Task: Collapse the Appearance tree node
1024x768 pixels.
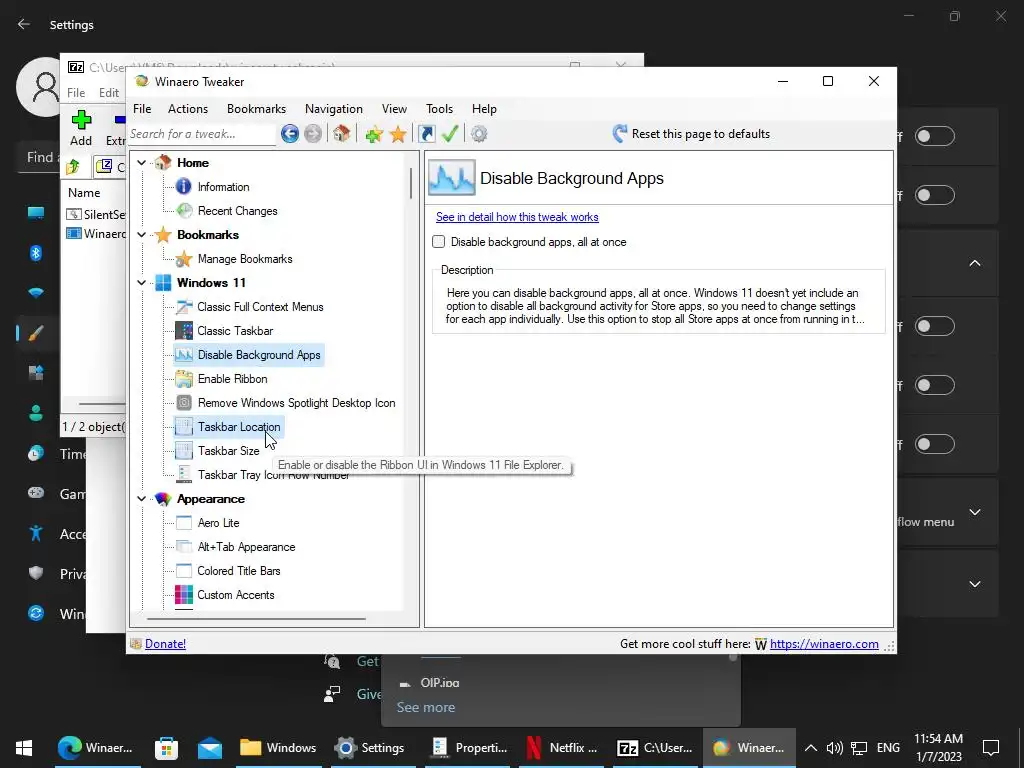Action: [142, 499]
